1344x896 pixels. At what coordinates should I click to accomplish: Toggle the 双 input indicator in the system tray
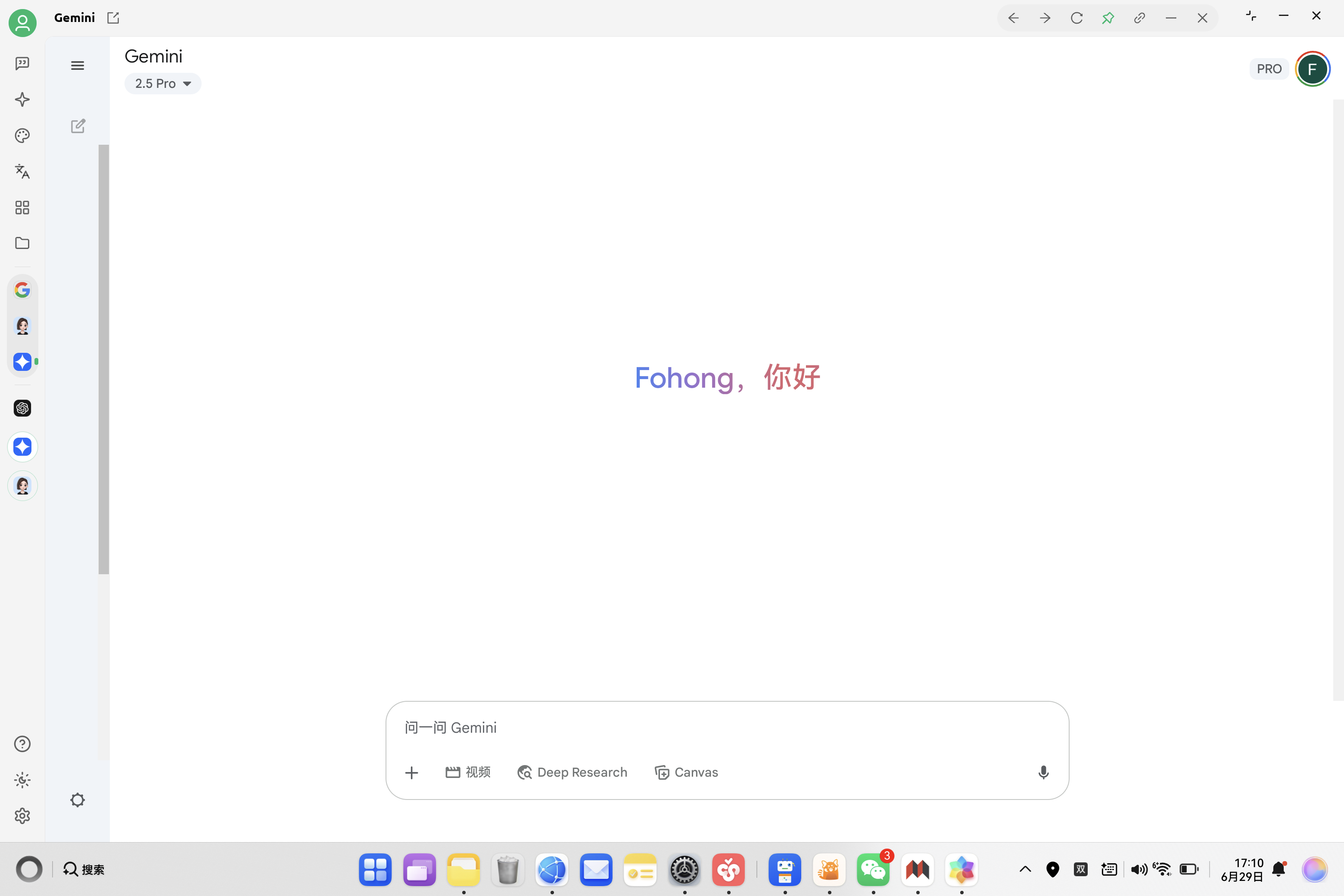pyautogui.click(x=1080, y=868)
